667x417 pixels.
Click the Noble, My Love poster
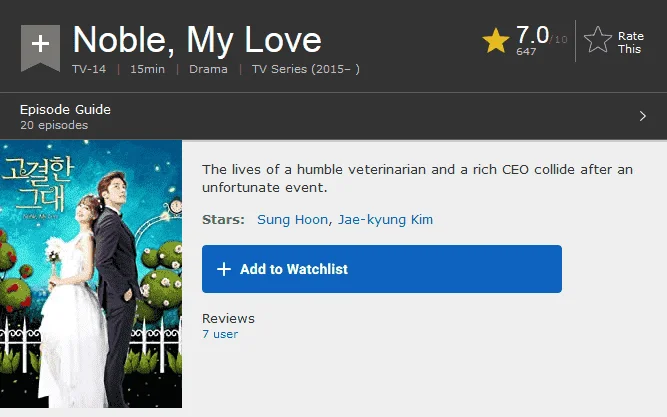tap(91, 274)
